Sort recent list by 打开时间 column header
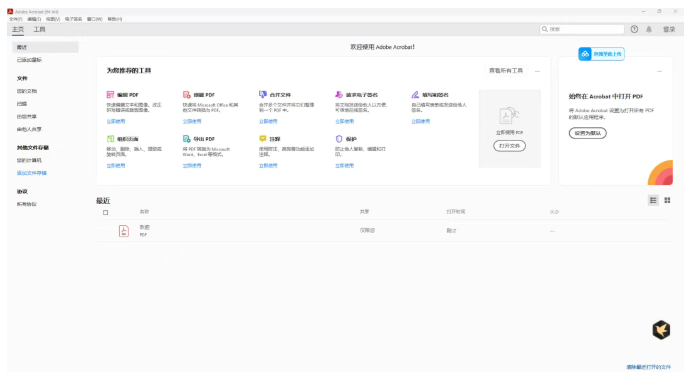Viewport: 689px width, 380px height. click(x=456, y=212)
